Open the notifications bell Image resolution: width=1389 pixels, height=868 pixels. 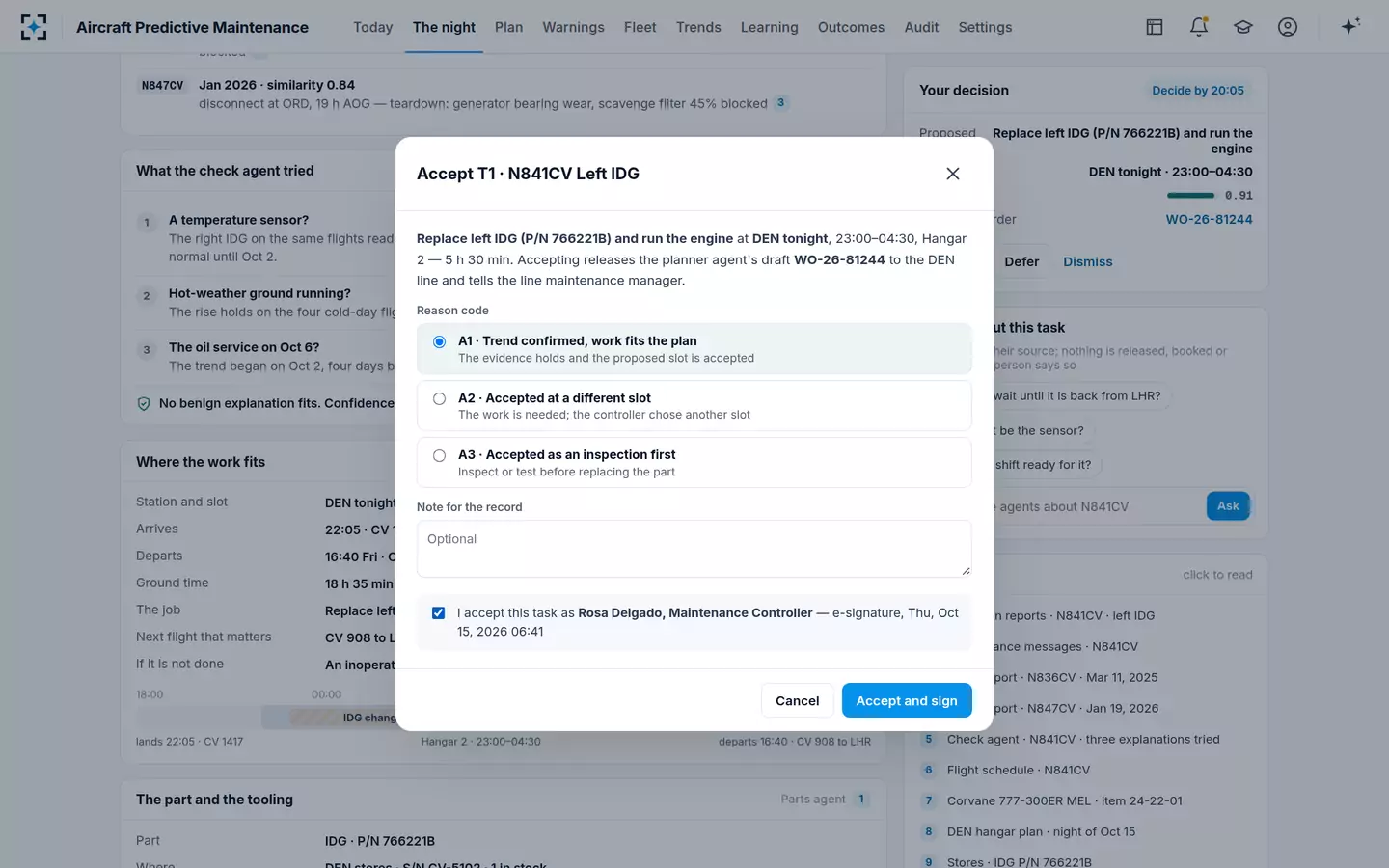click(x=1199, y=27)
